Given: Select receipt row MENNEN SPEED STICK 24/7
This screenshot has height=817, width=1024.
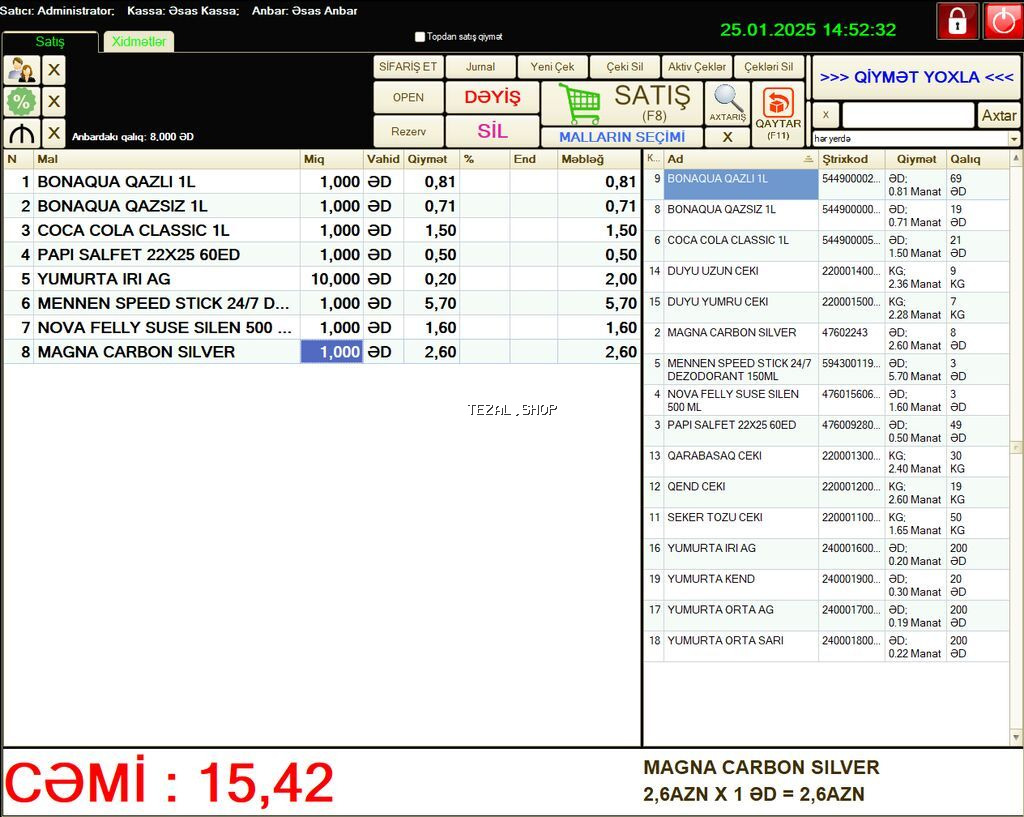Looking at the screenshot, I should (322, 303).
